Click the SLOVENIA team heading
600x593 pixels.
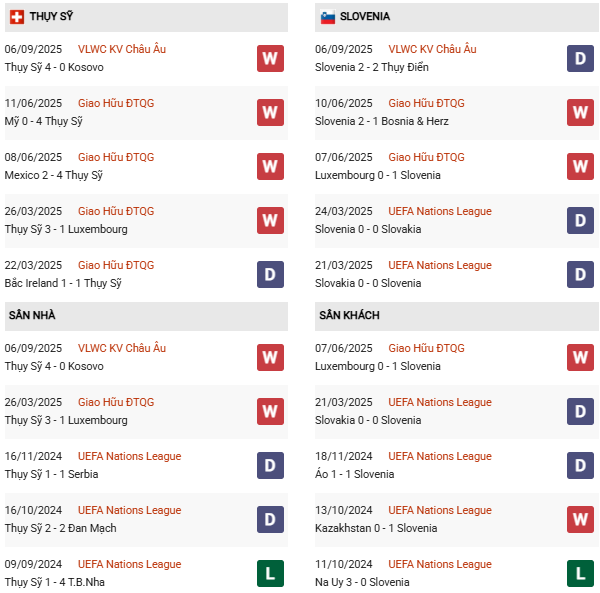[365, 17]
